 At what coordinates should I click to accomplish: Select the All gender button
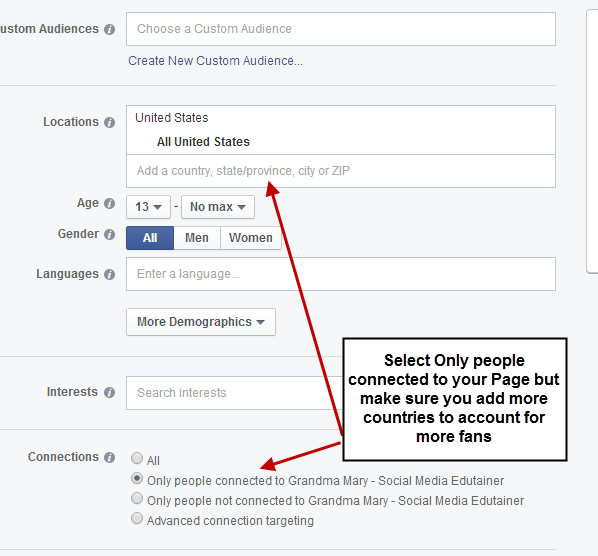pyautogui.click(x=150, y=238)
